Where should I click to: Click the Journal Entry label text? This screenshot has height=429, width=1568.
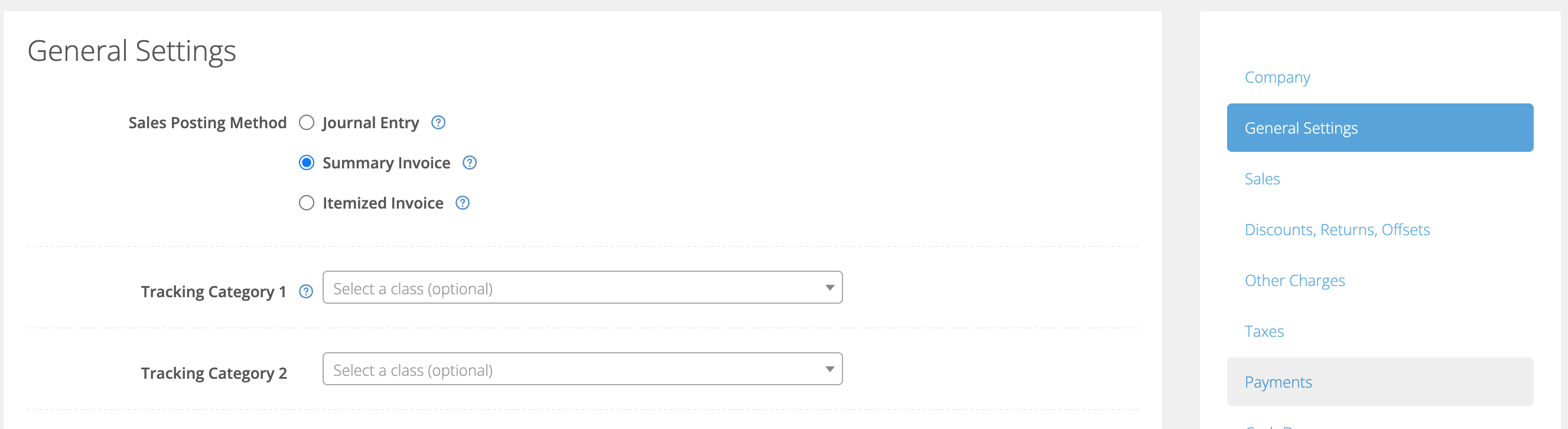point(370,123)
